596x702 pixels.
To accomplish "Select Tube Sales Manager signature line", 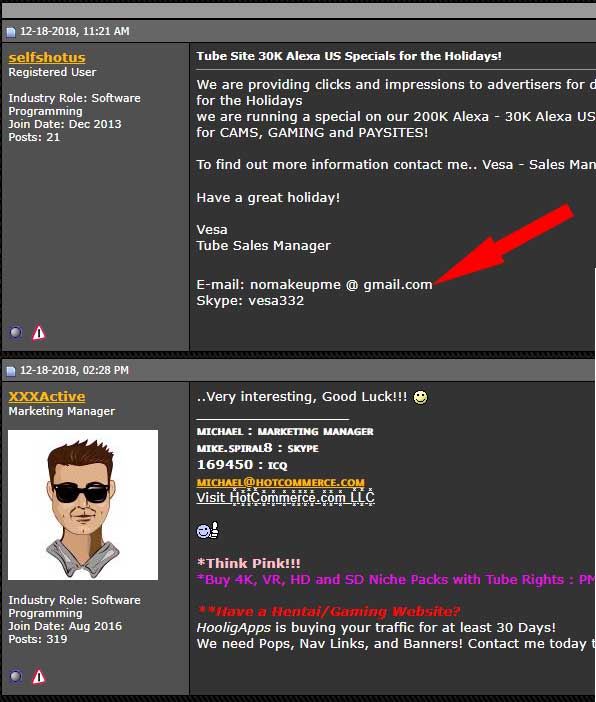I will tap(263, 245).
